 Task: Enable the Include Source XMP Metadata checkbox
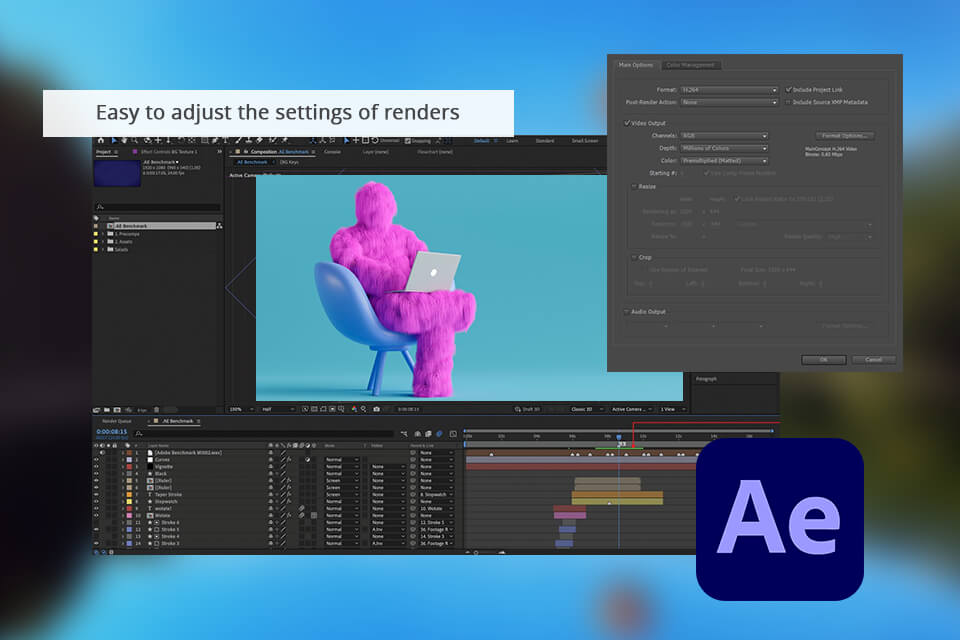coord(789,102)
